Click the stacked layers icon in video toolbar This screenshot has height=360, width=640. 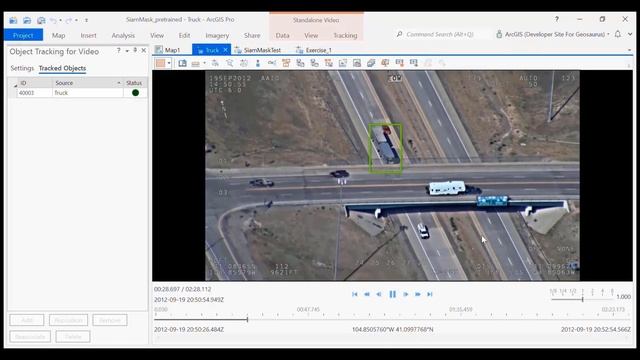click(371, 63)
